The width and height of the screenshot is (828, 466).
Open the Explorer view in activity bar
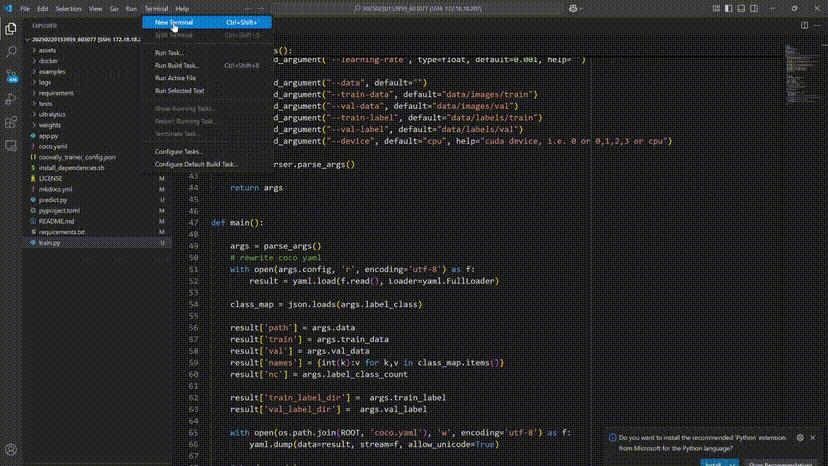point(11,28)
